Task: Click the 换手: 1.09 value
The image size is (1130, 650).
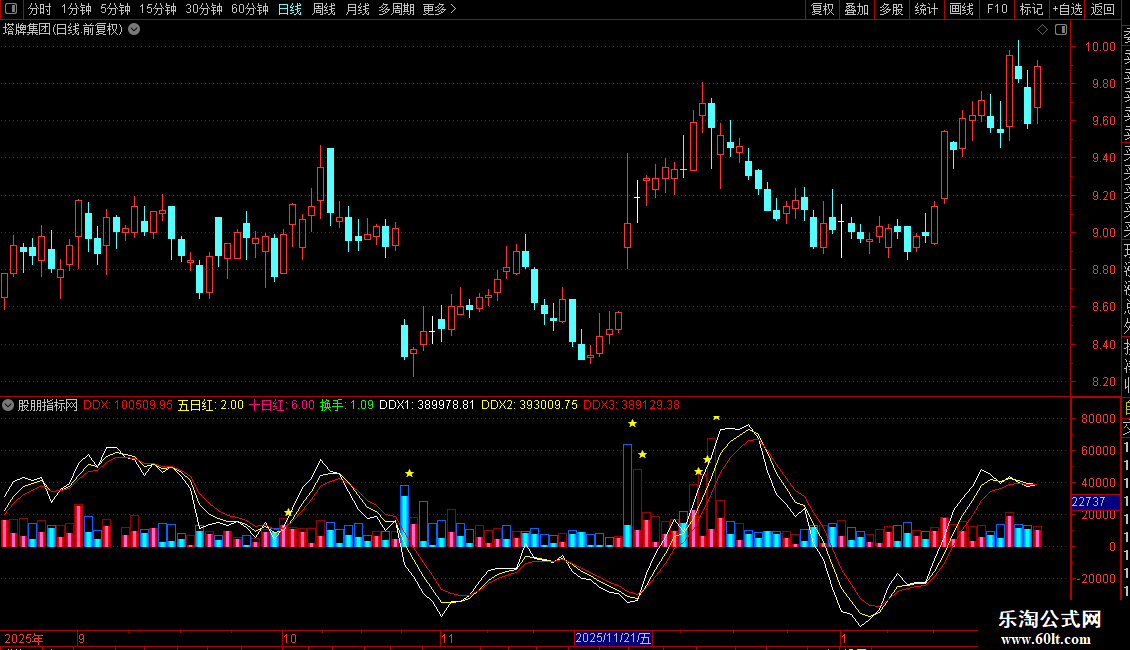Action: pyautogui.click(x=347, y=405)
